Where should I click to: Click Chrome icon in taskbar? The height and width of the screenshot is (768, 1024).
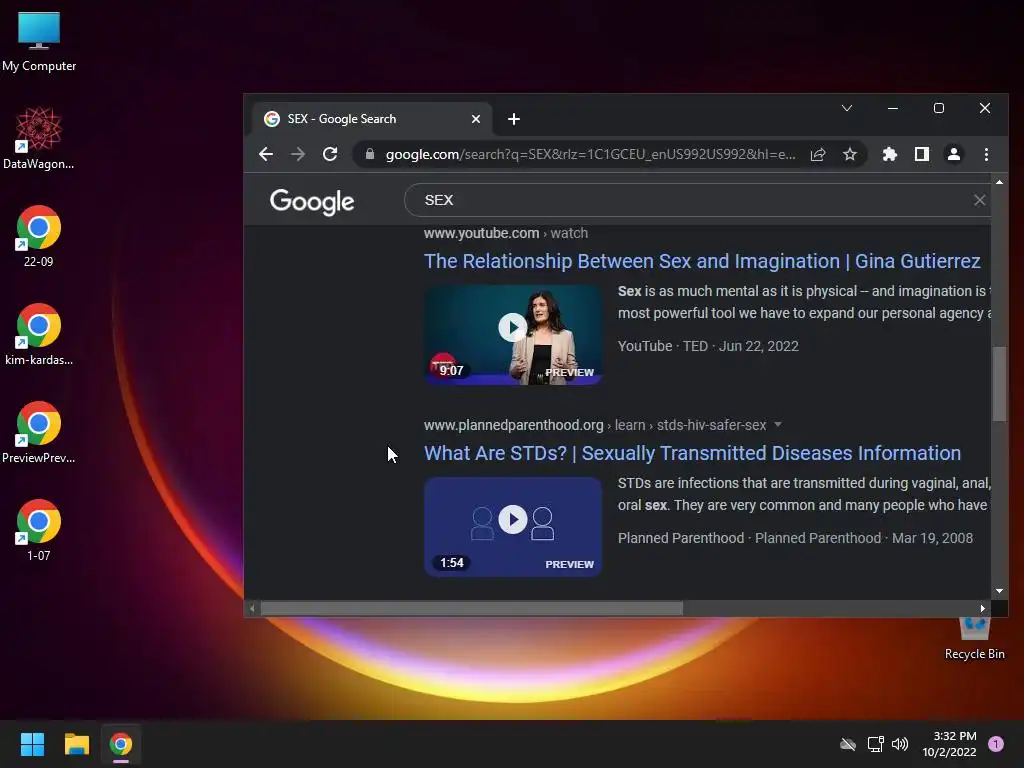click(121, 744)
